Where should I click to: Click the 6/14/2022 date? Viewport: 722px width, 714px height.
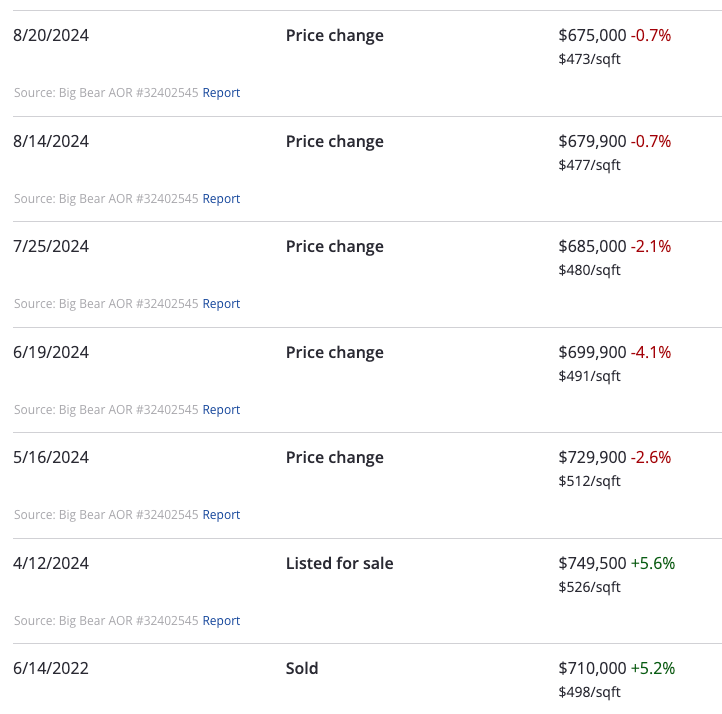pos(51,669)
